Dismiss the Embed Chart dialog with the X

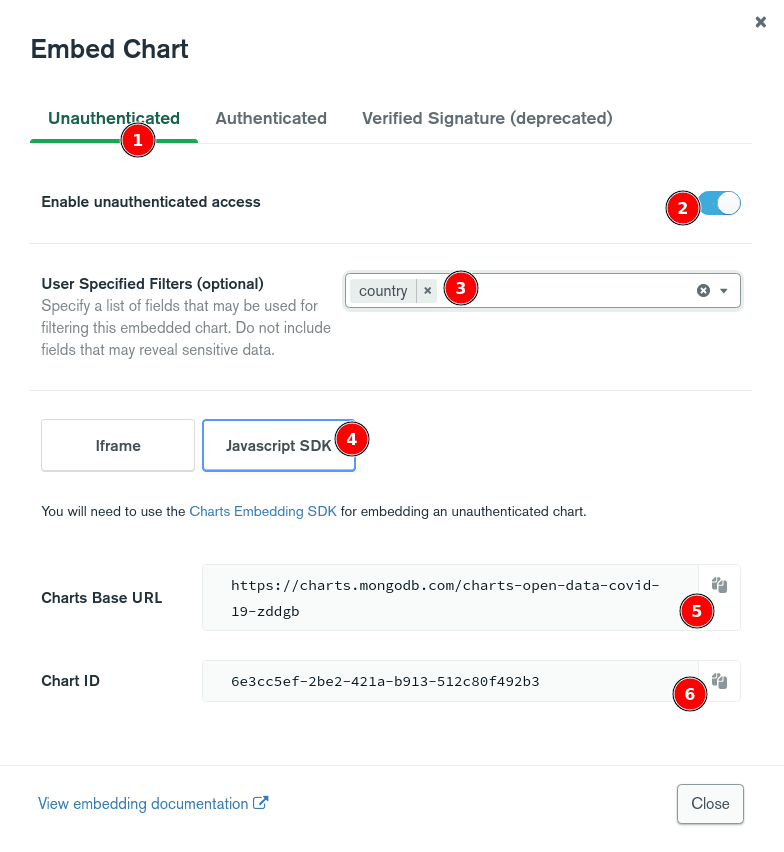tap(760, 22)
